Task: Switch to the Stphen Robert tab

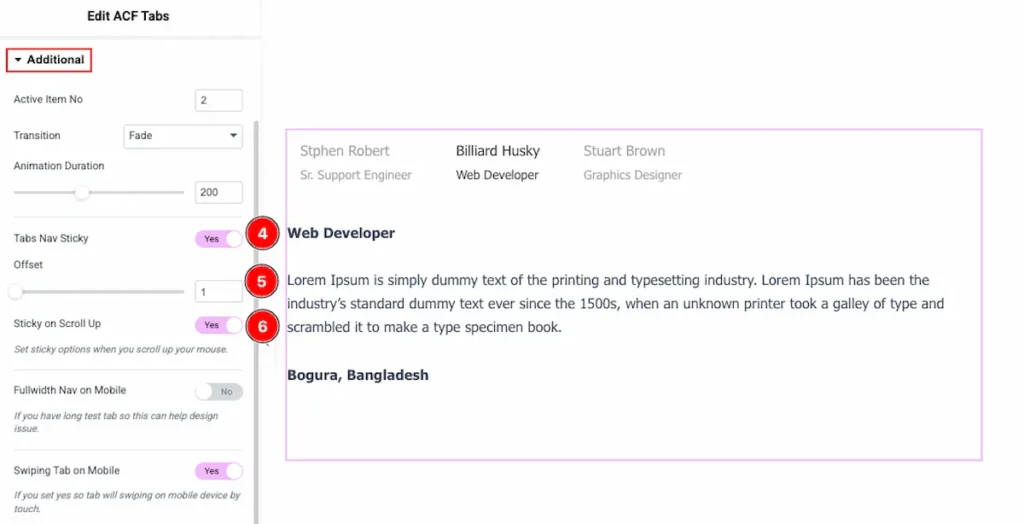Action: [345, 151]
